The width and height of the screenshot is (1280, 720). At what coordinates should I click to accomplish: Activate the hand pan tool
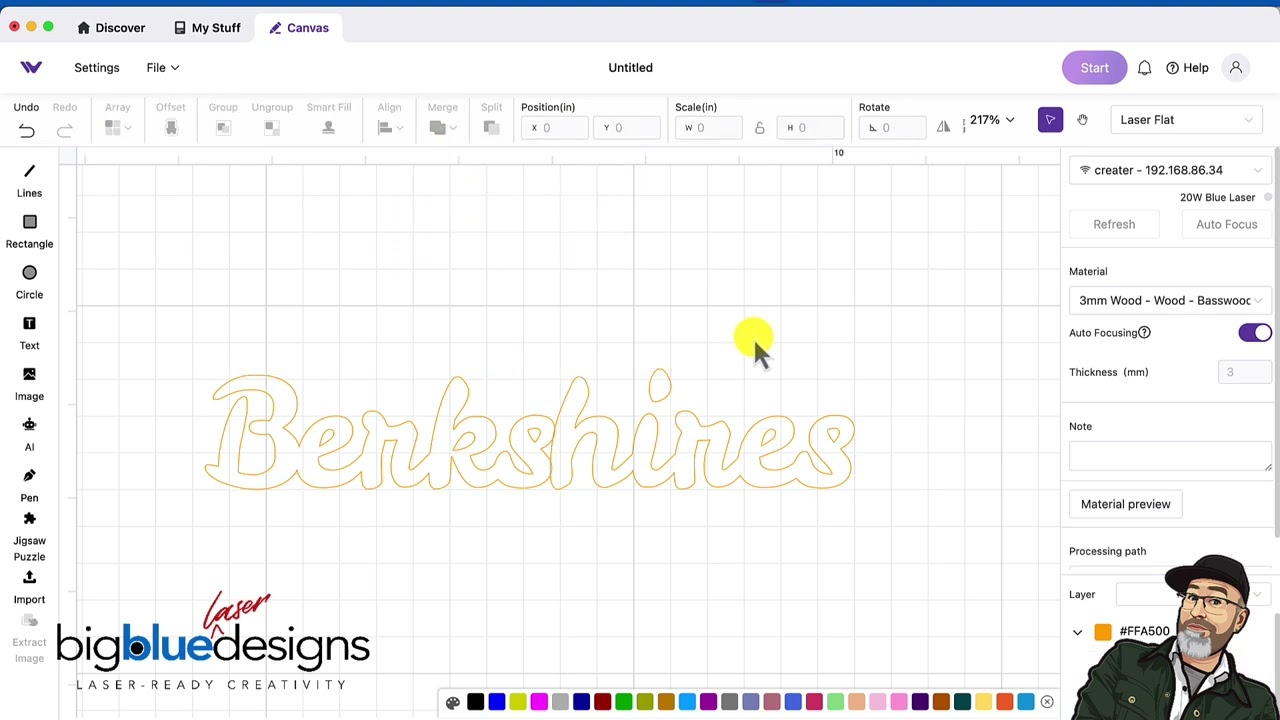click(1082, 120)
